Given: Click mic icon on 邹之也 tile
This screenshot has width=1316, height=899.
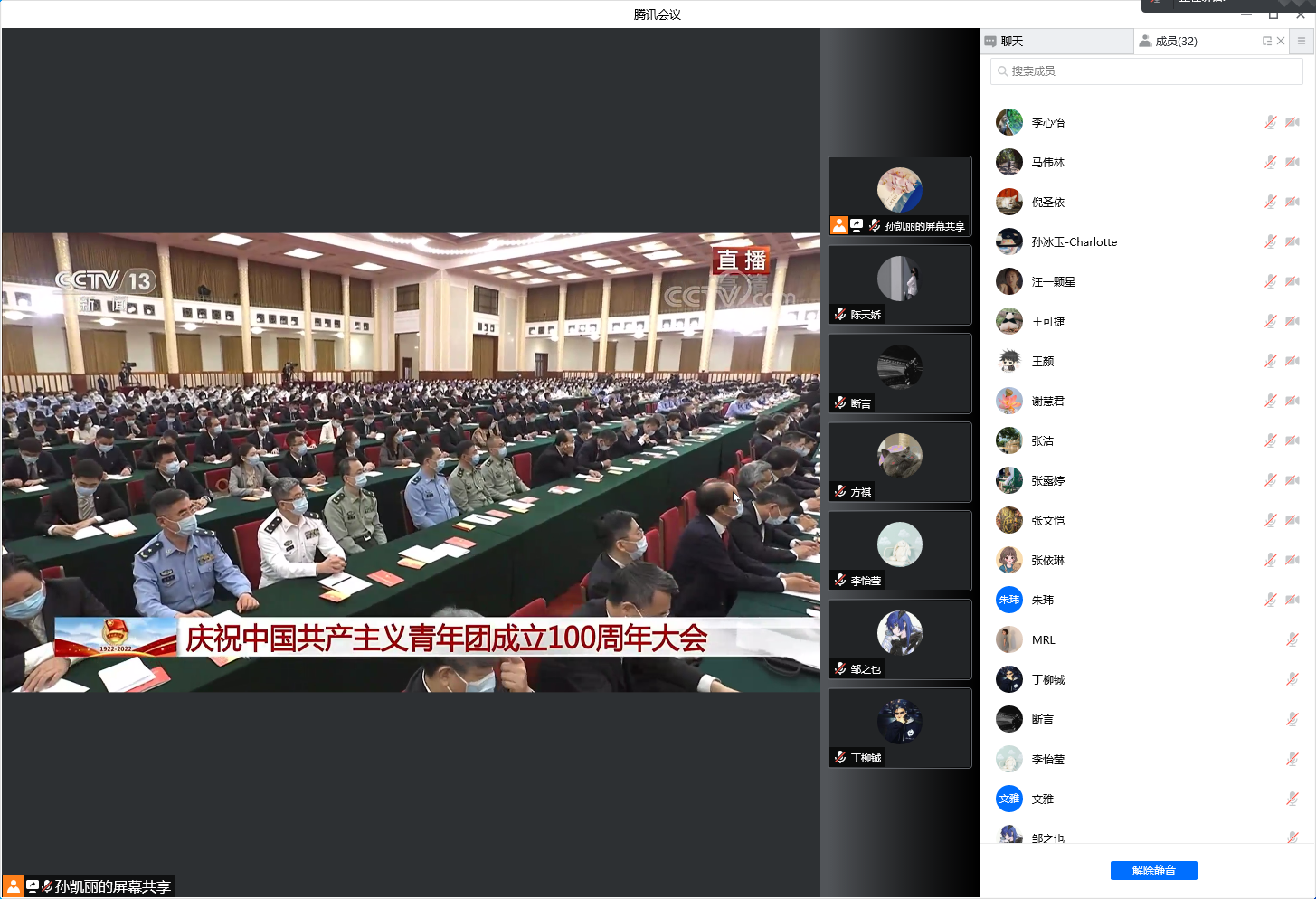Looking at the screenshot, I should tap(840, 668).
